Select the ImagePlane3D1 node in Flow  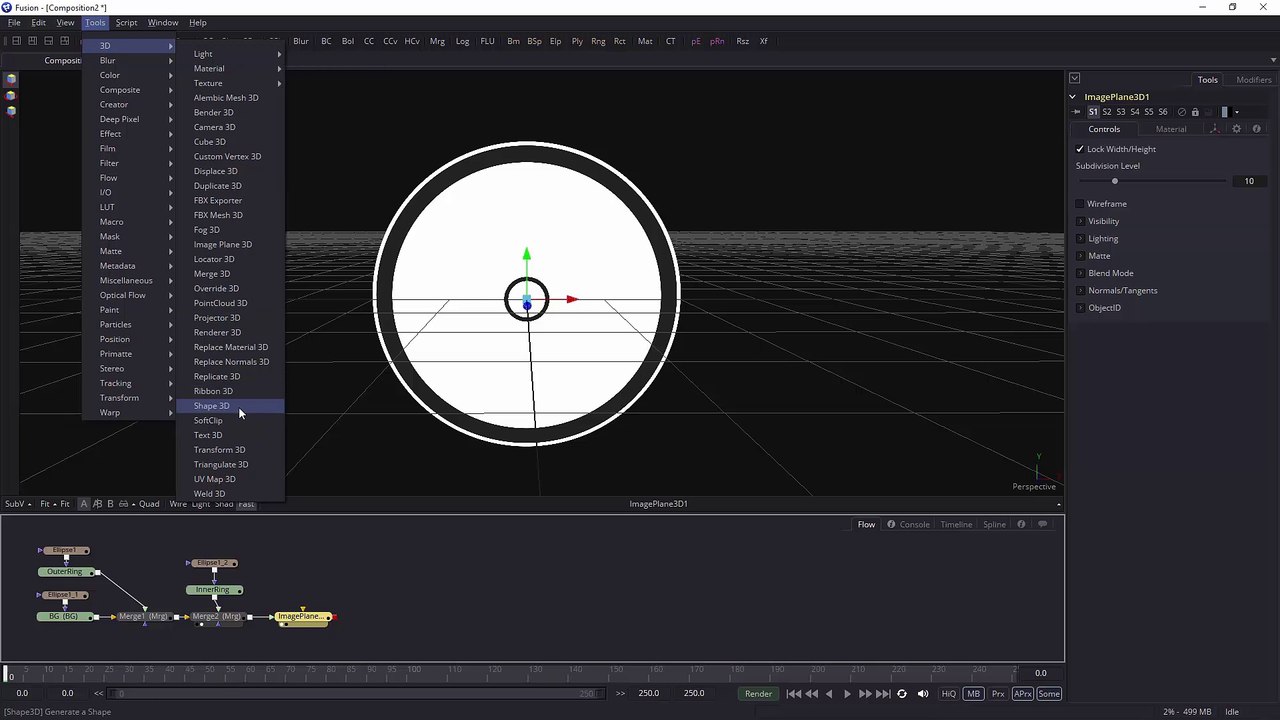[302, 616]
